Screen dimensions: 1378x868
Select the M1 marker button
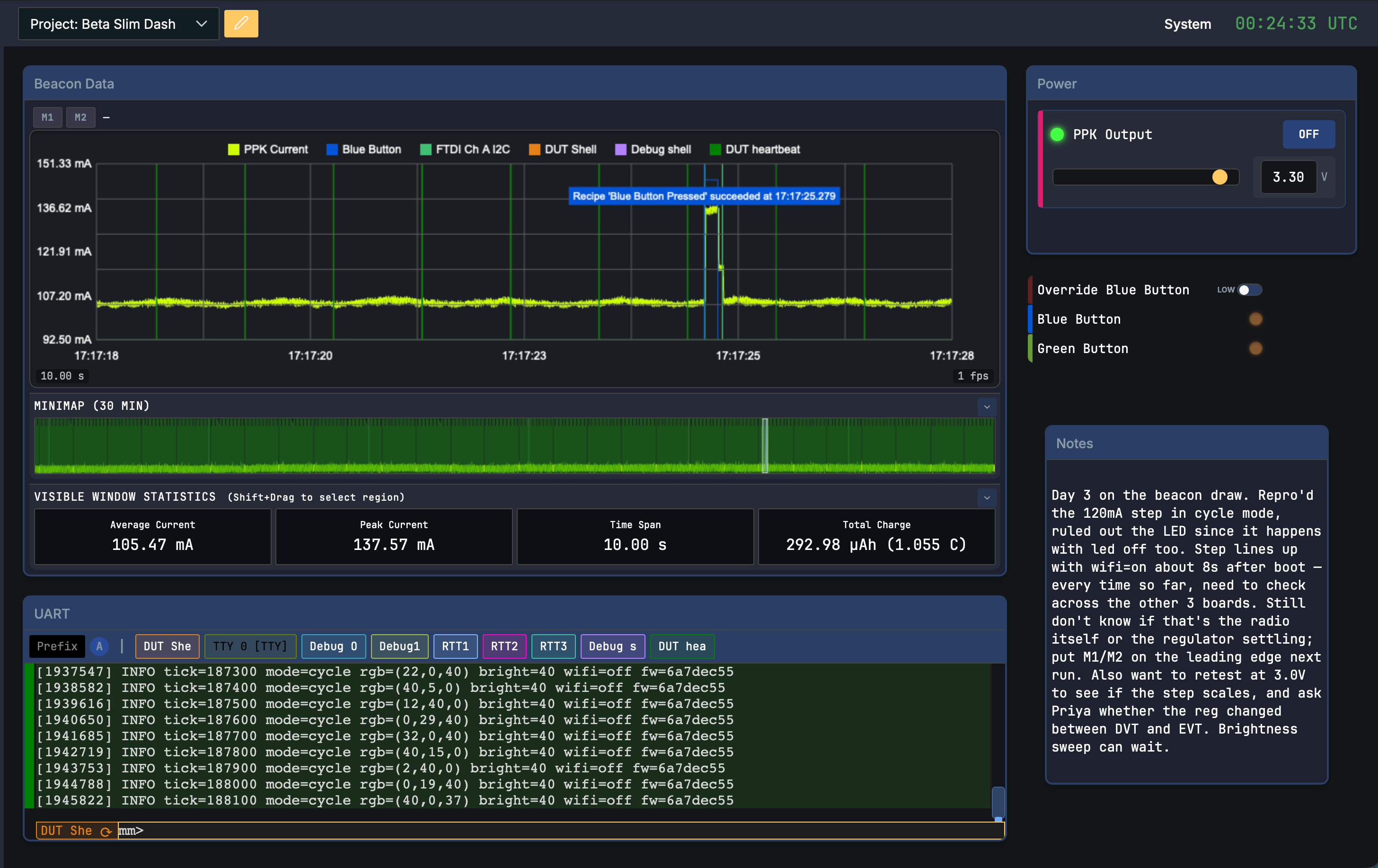click(47, 117)
